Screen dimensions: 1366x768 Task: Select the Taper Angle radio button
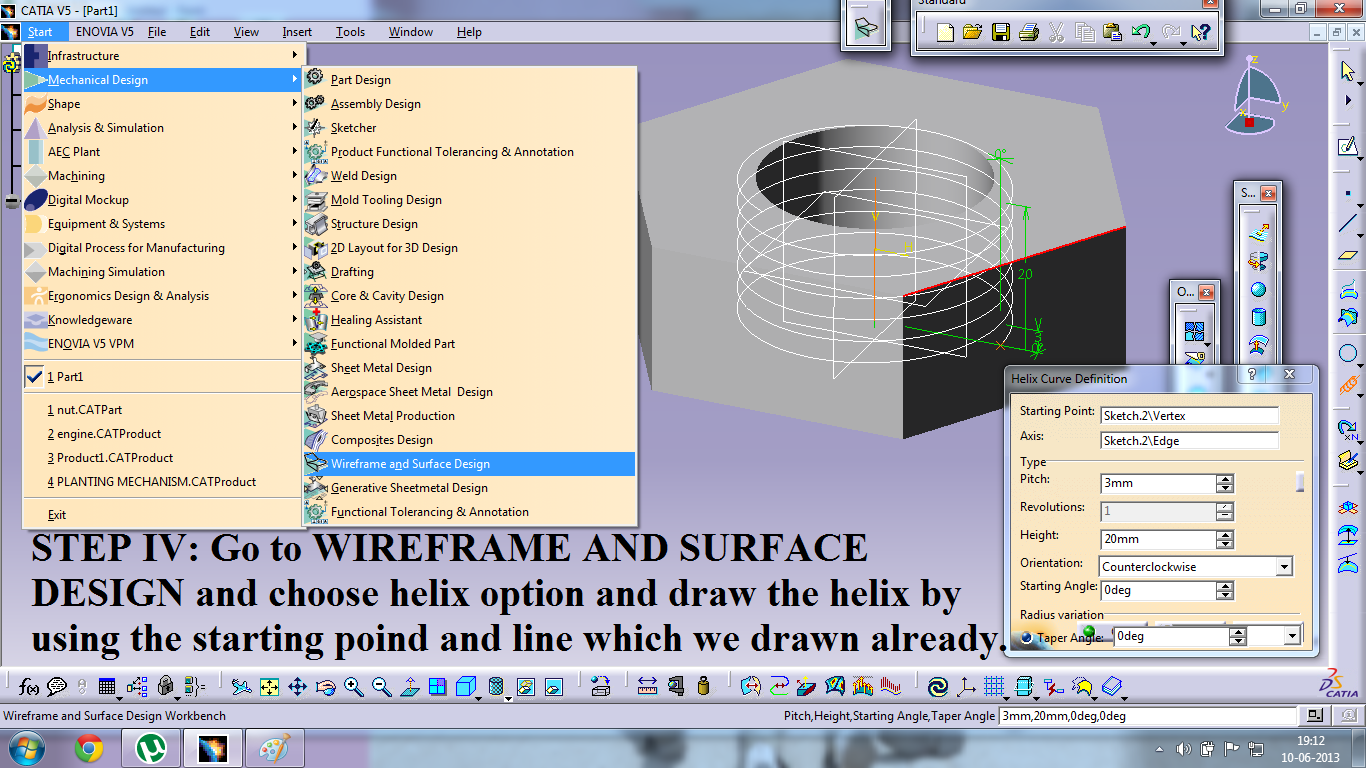pyautogui.click(x=1028, y=638)
